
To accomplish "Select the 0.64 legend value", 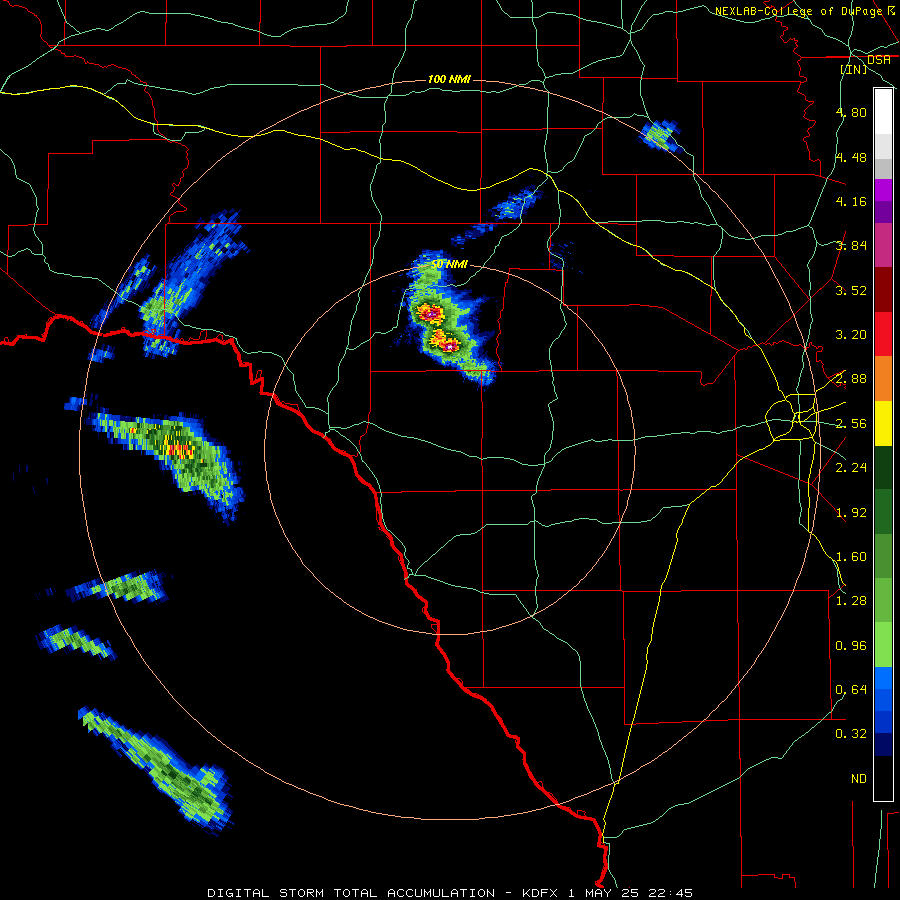I will click(851, 690).
